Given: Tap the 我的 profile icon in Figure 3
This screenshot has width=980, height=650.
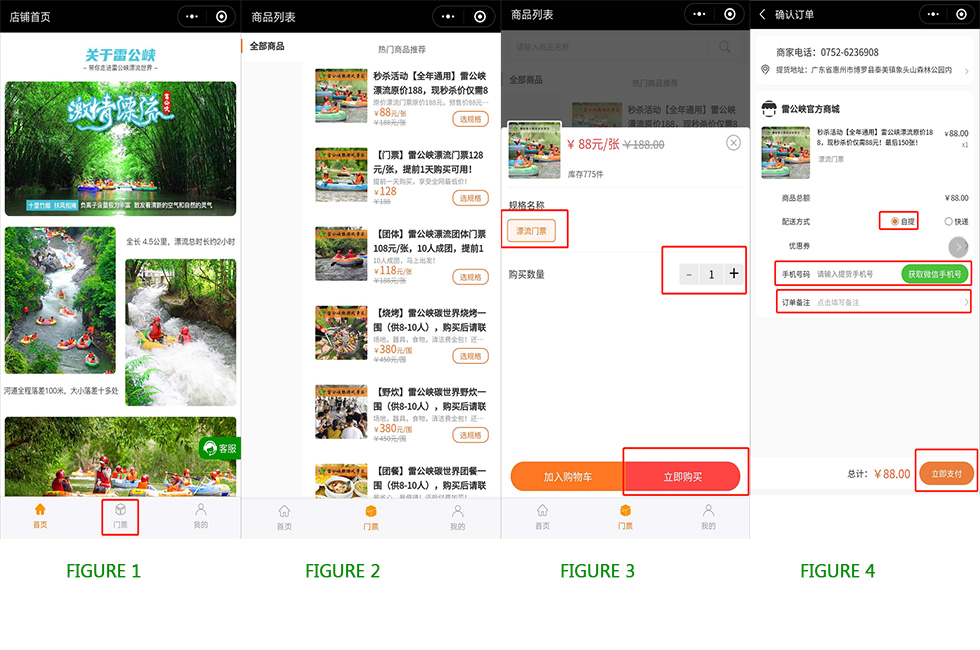Looking at the screenshot, I should pos(708,511).
